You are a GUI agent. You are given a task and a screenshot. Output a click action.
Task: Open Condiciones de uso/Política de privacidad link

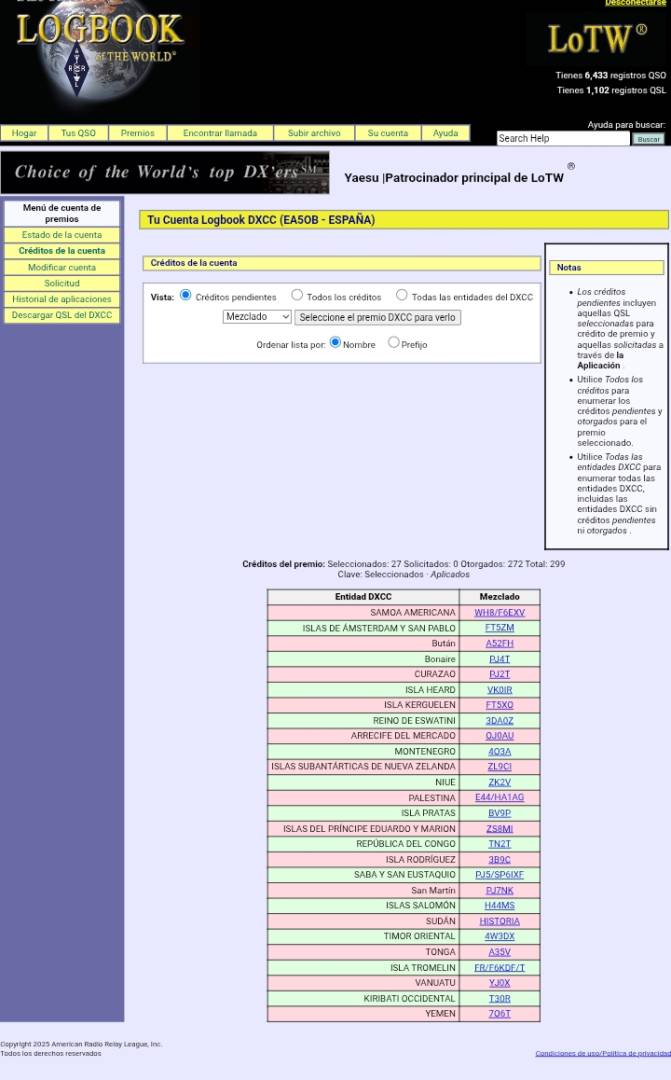click(603, 1053)
